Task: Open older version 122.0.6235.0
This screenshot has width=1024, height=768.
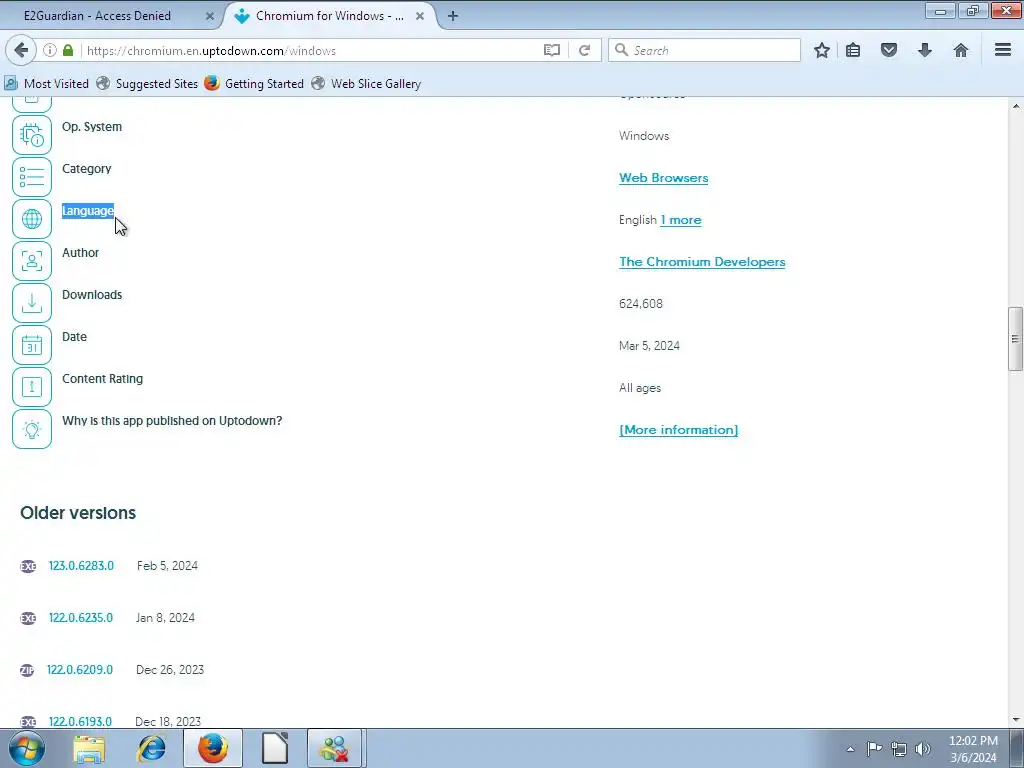Action: tap(81, 618)
